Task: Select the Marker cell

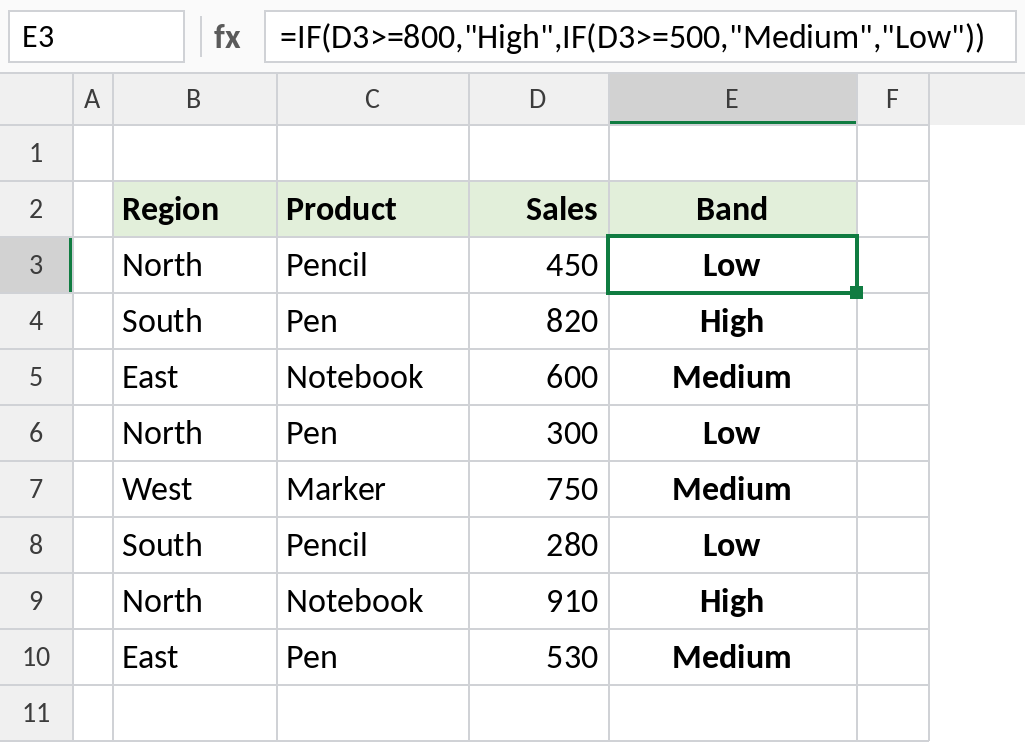Action: [373, 489]
